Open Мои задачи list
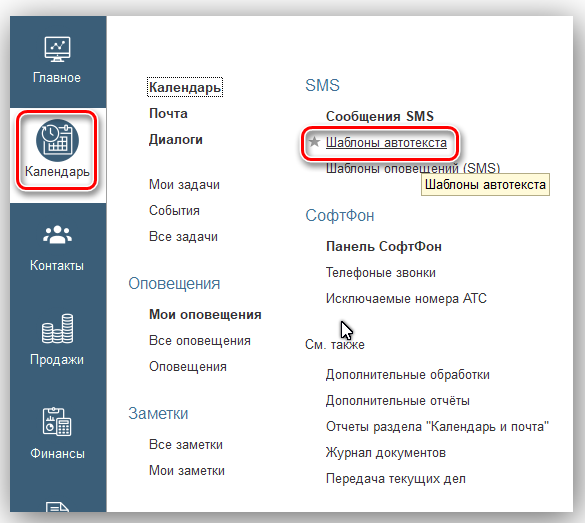Viewport: 585px width, 523px height. point(184,185)
